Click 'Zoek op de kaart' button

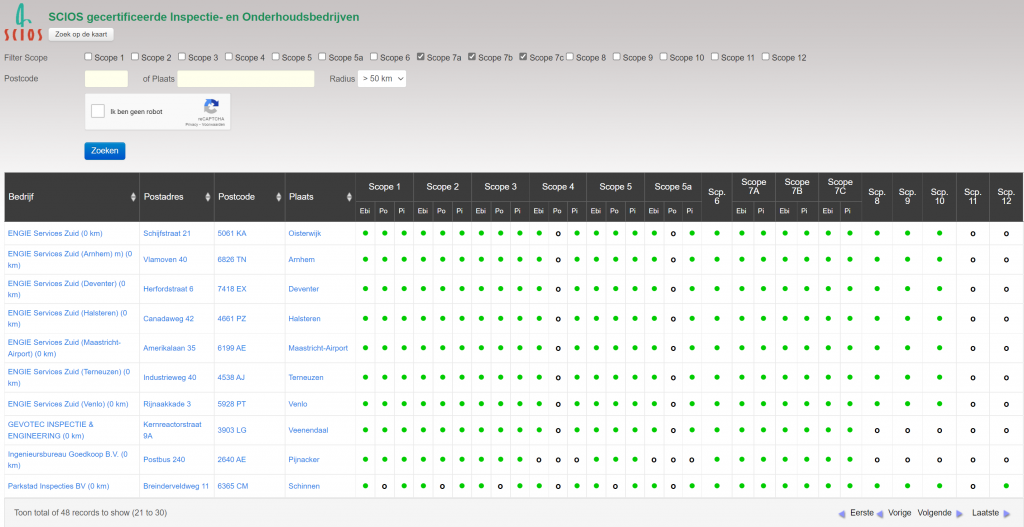pyautogui.click(x=82, y=34)
